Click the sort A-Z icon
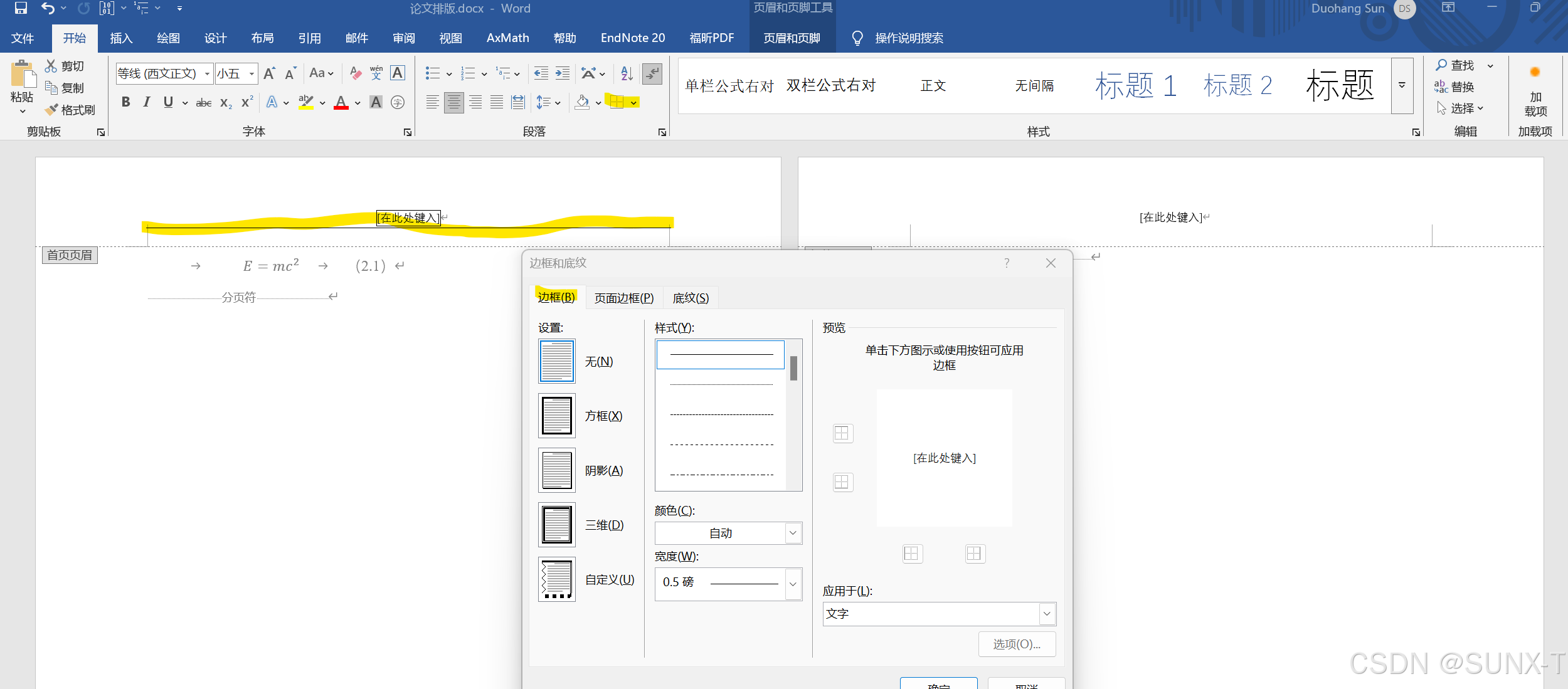The height and width of the screenshot is (689, 1568). (627, 73)
